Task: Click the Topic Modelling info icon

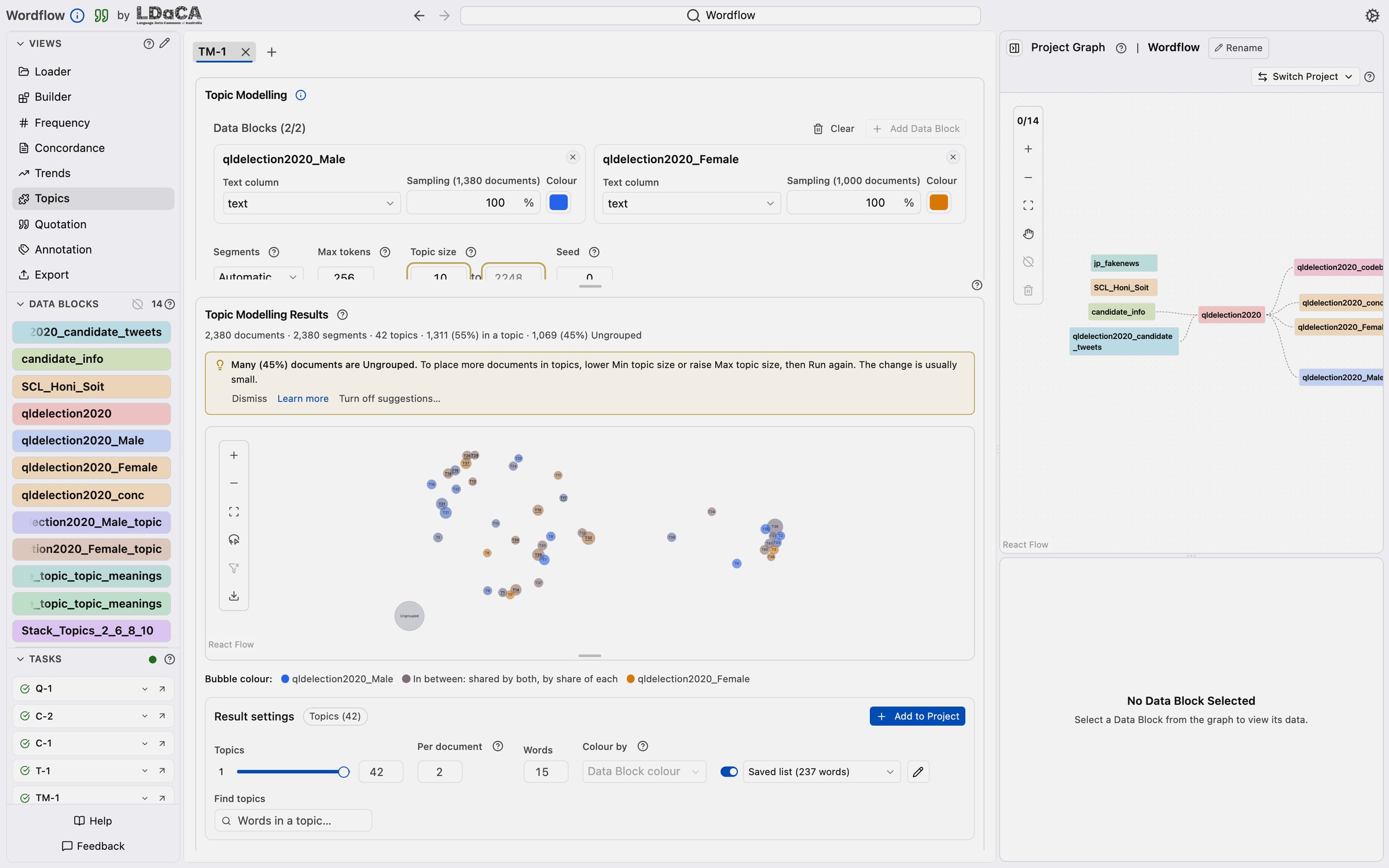Action: pos(300,95)
